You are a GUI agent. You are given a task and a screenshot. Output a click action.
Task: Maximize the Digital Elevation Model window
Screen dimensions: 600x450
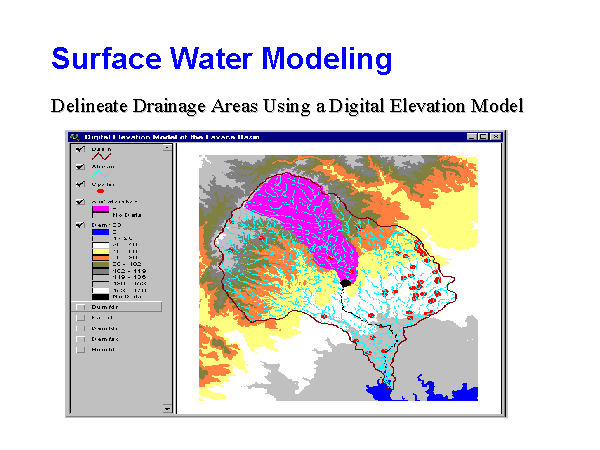482,136
